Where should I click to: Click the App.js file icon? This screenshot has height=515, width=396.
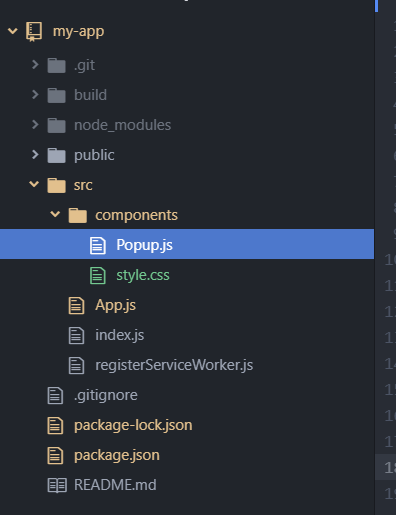pyautogui.click(x=76, y=305)
